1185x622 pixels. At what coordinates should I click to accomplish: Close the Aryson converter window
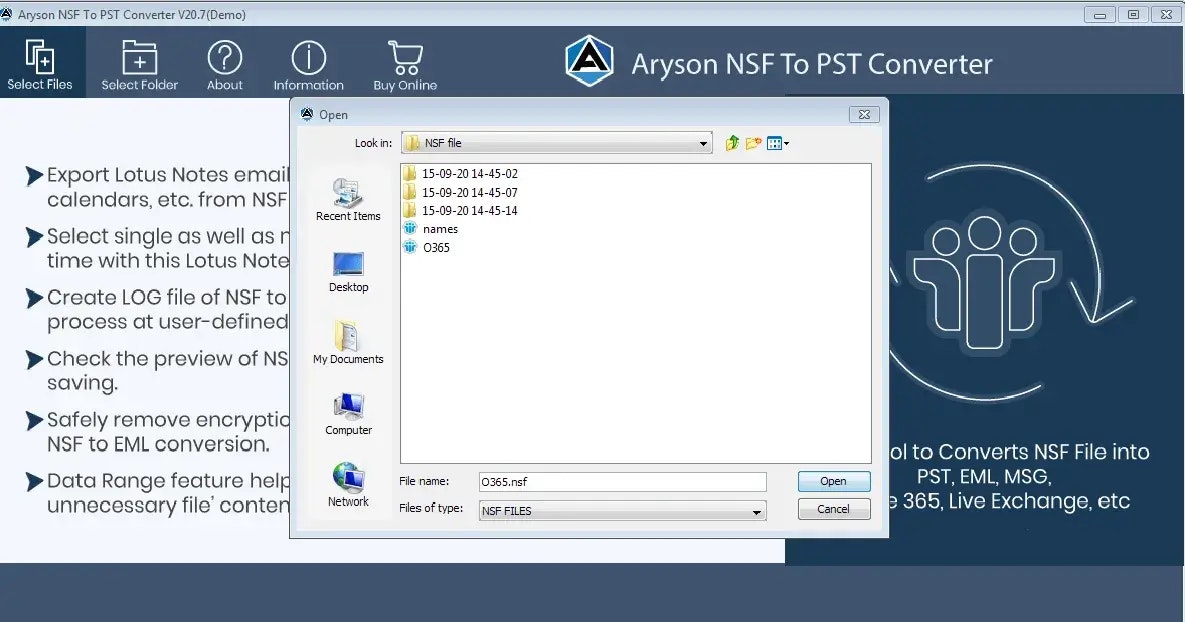tap(1167, 14)
